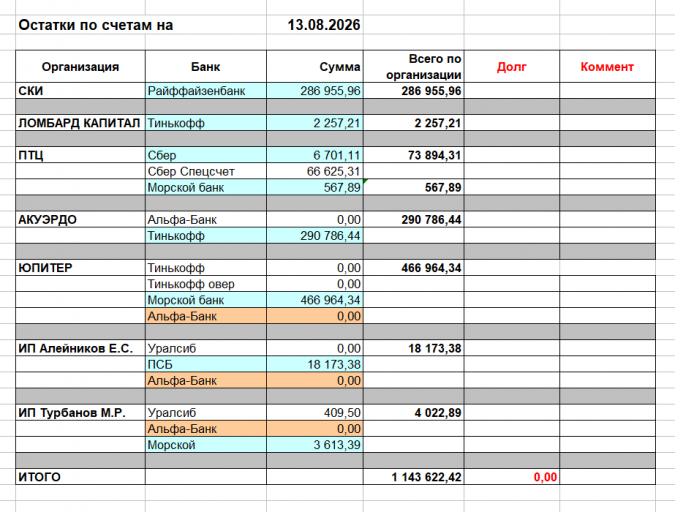Select the total cell 4 022,89

tap(414, 413)
